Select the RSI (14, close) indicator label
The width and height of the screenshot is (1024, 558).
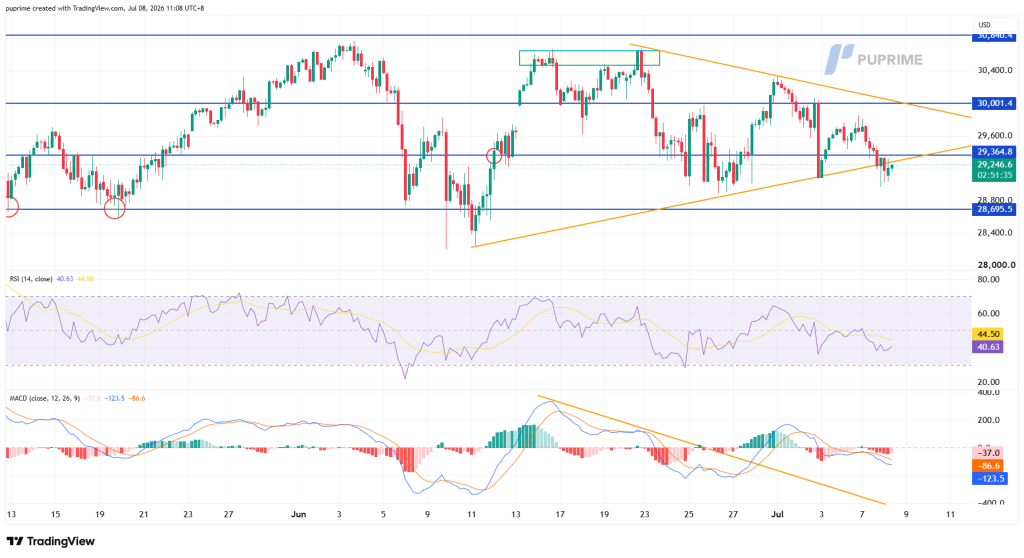point(31,279)
